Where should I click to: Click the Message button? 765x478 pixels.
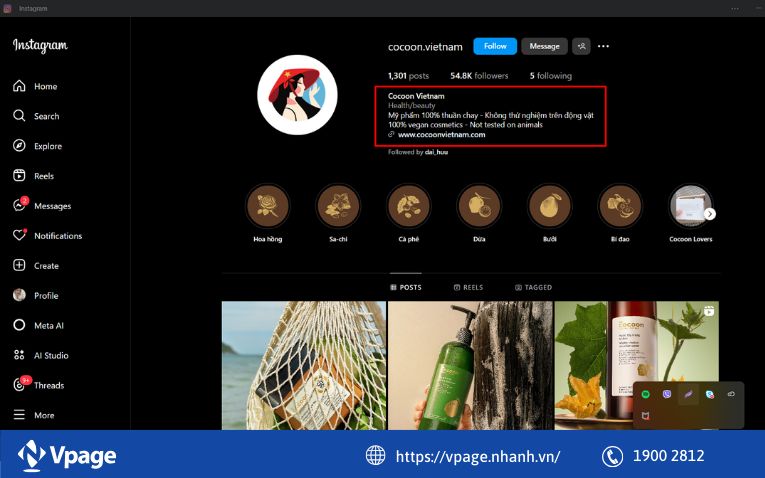(x=544, y=46)
